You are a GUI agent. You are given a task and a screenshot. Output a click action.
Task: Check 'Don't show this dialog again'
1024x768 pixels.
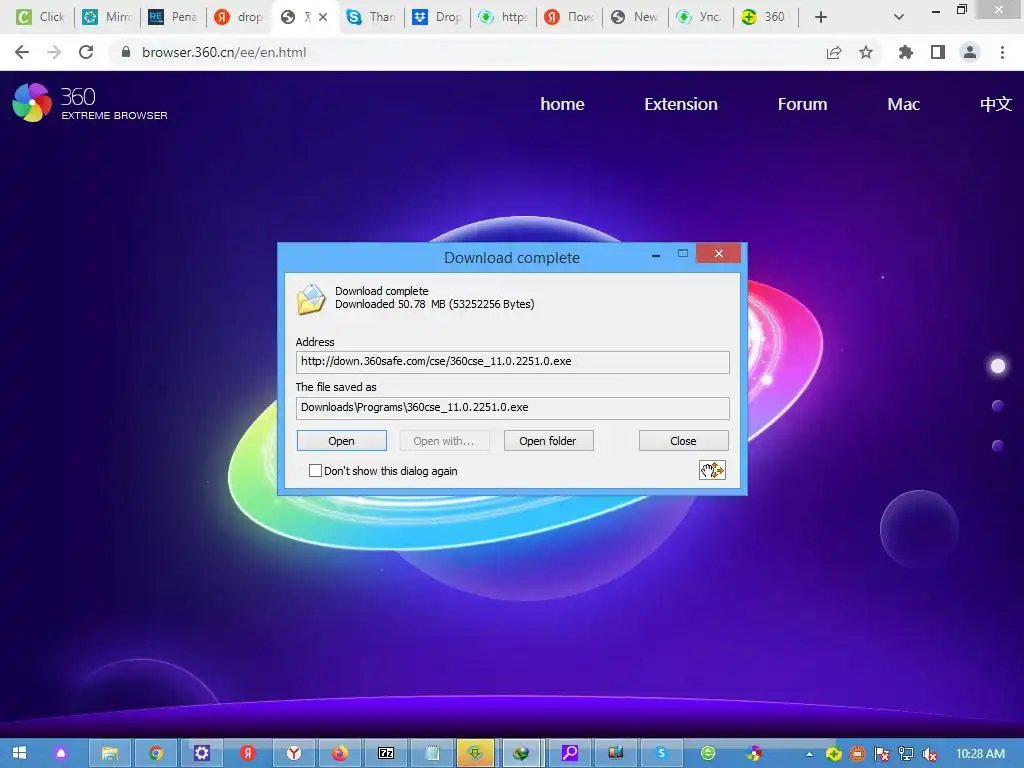pos(315,471)
